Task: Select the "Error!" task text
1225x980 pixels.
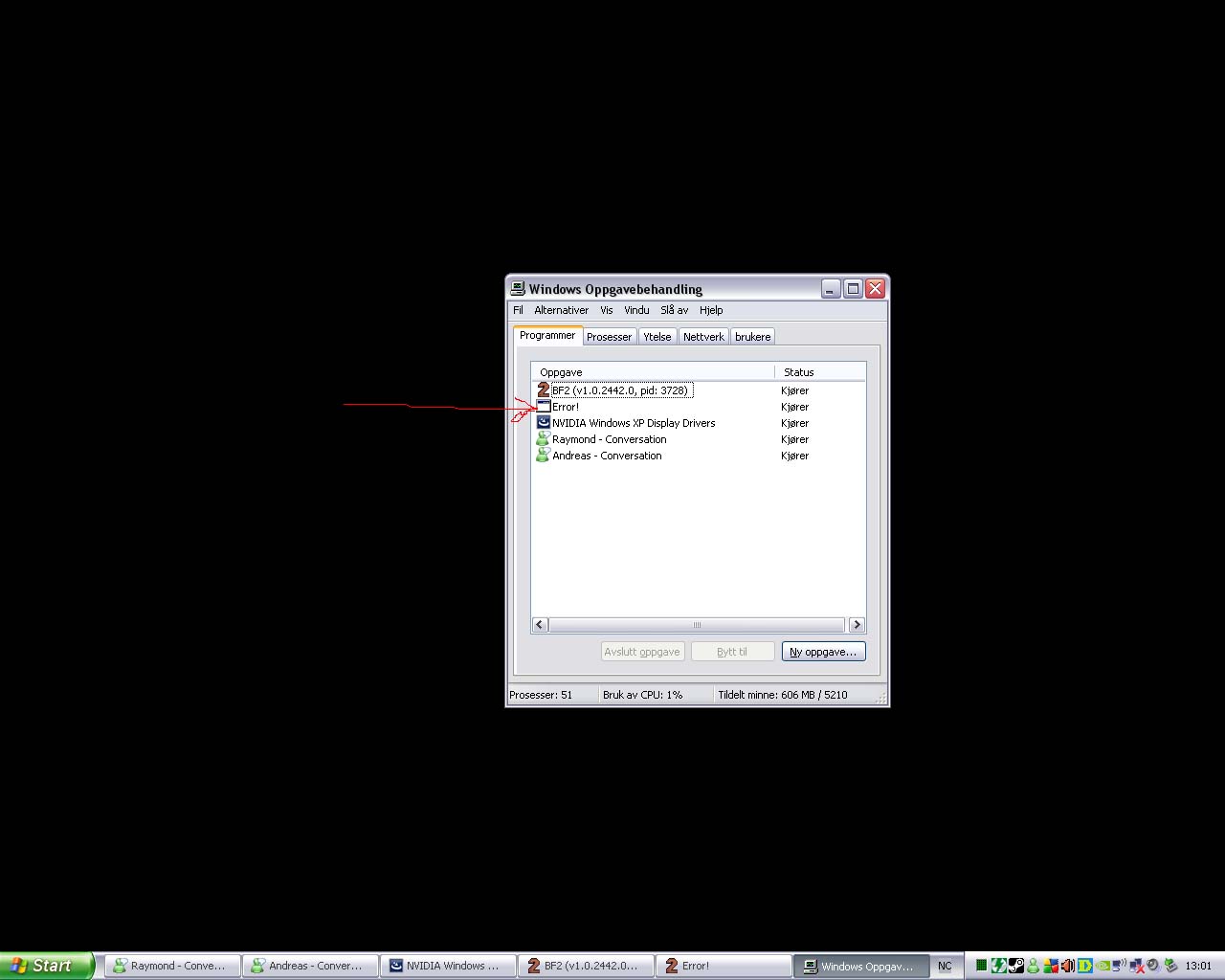Action: click(x=566, y=407)
